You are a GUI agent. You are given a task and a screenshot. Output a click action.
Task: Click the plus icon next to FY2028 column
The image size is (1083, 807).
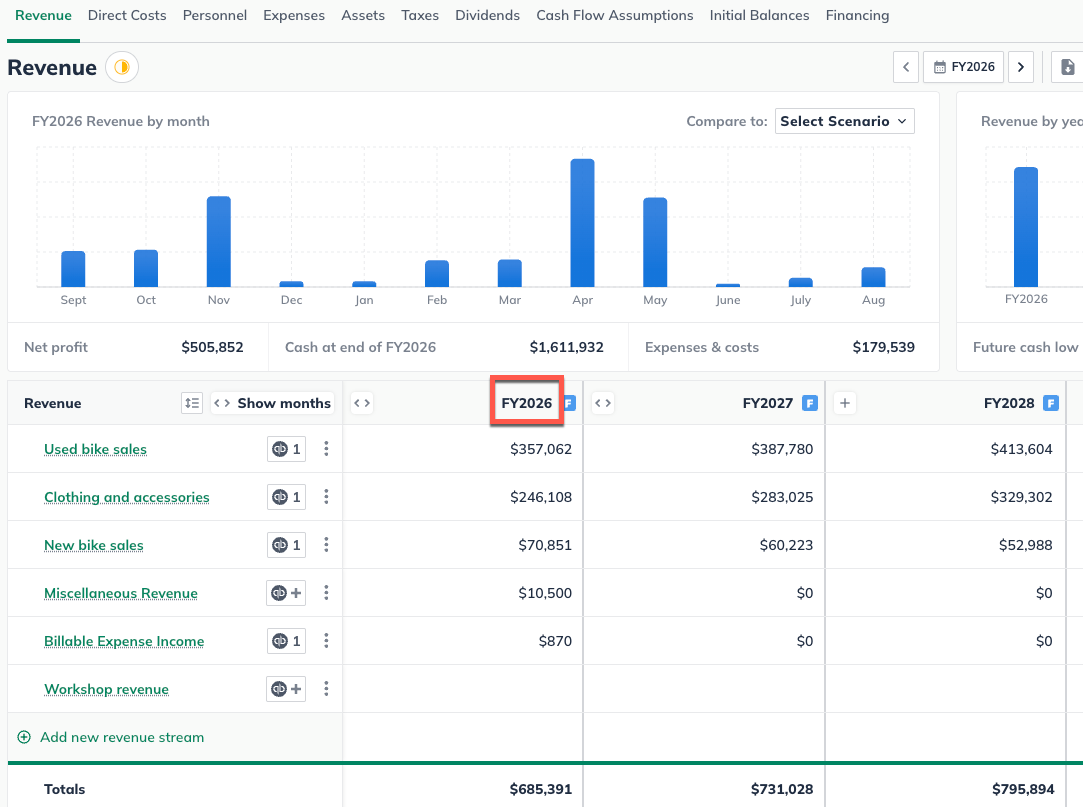point(845,403)
